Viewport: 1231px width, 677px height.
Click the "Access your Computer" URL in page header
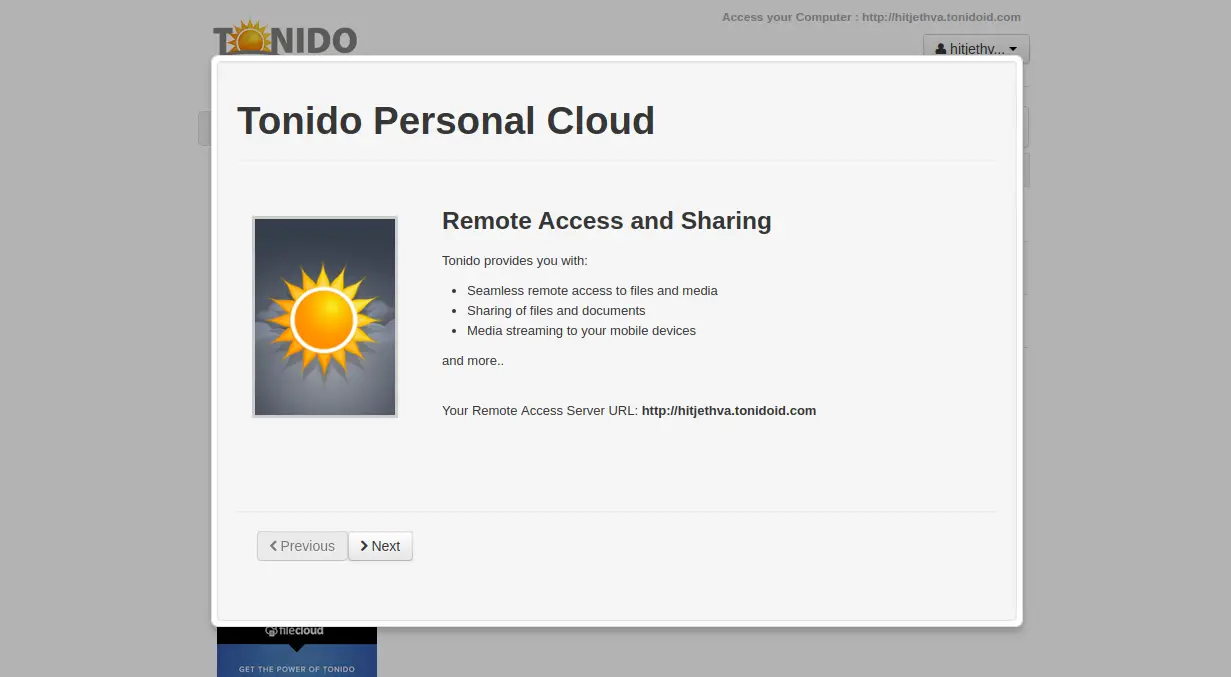click(941, 17)
